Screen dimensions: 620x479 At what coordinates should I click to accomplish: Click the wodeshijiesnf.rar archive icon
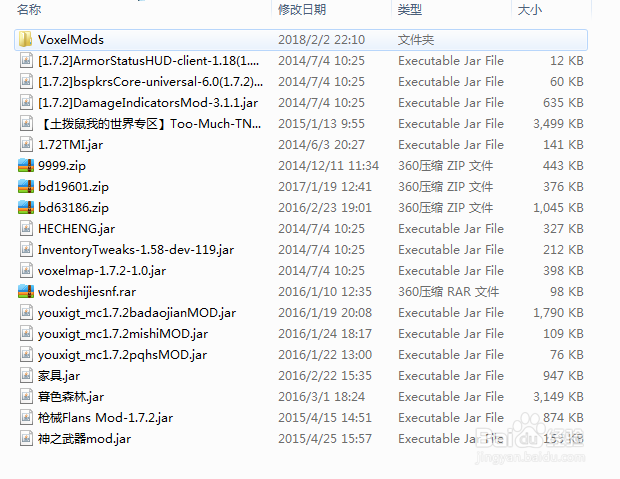pyautogui.click(x=26, y=292)
